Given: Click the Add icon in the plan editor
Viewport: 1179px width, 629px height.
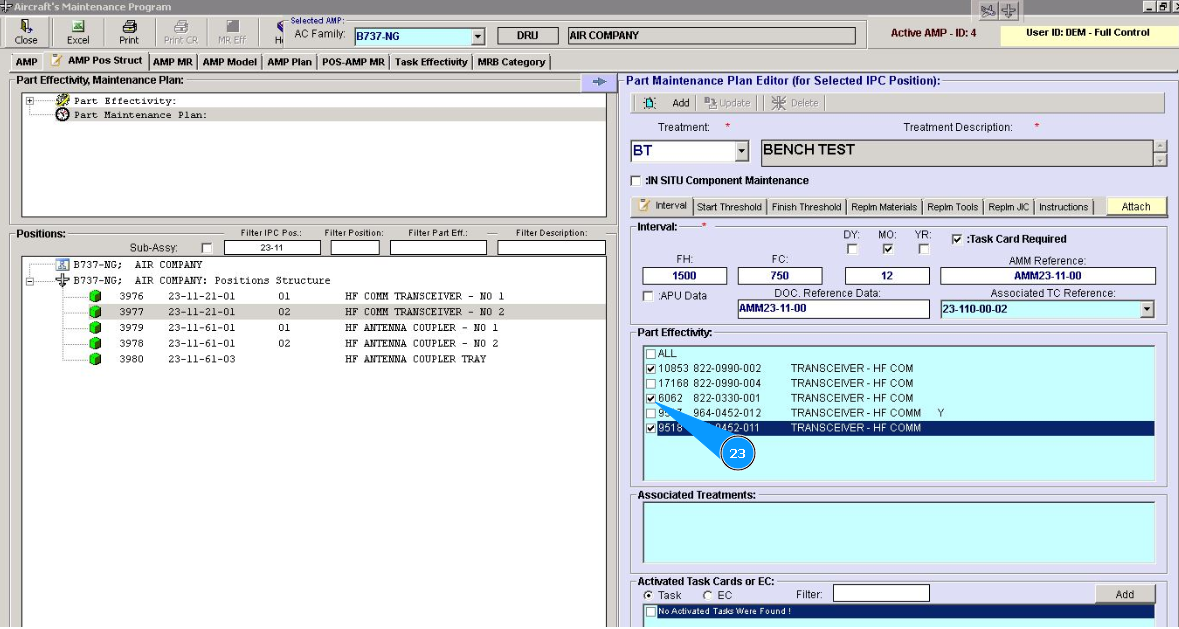Looking at the screenshot, I should 651,103.
